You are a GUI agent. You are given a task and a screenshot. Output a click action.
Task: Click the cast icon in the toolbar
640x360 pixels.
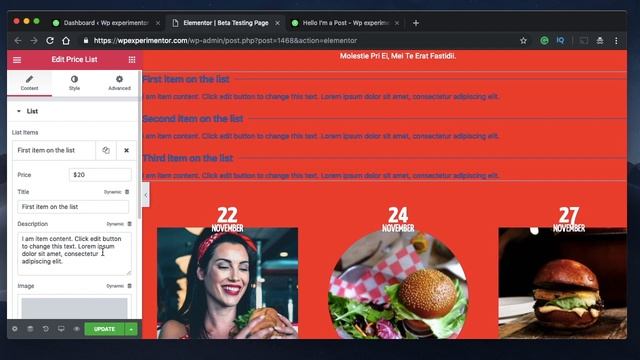coord(584,40)
